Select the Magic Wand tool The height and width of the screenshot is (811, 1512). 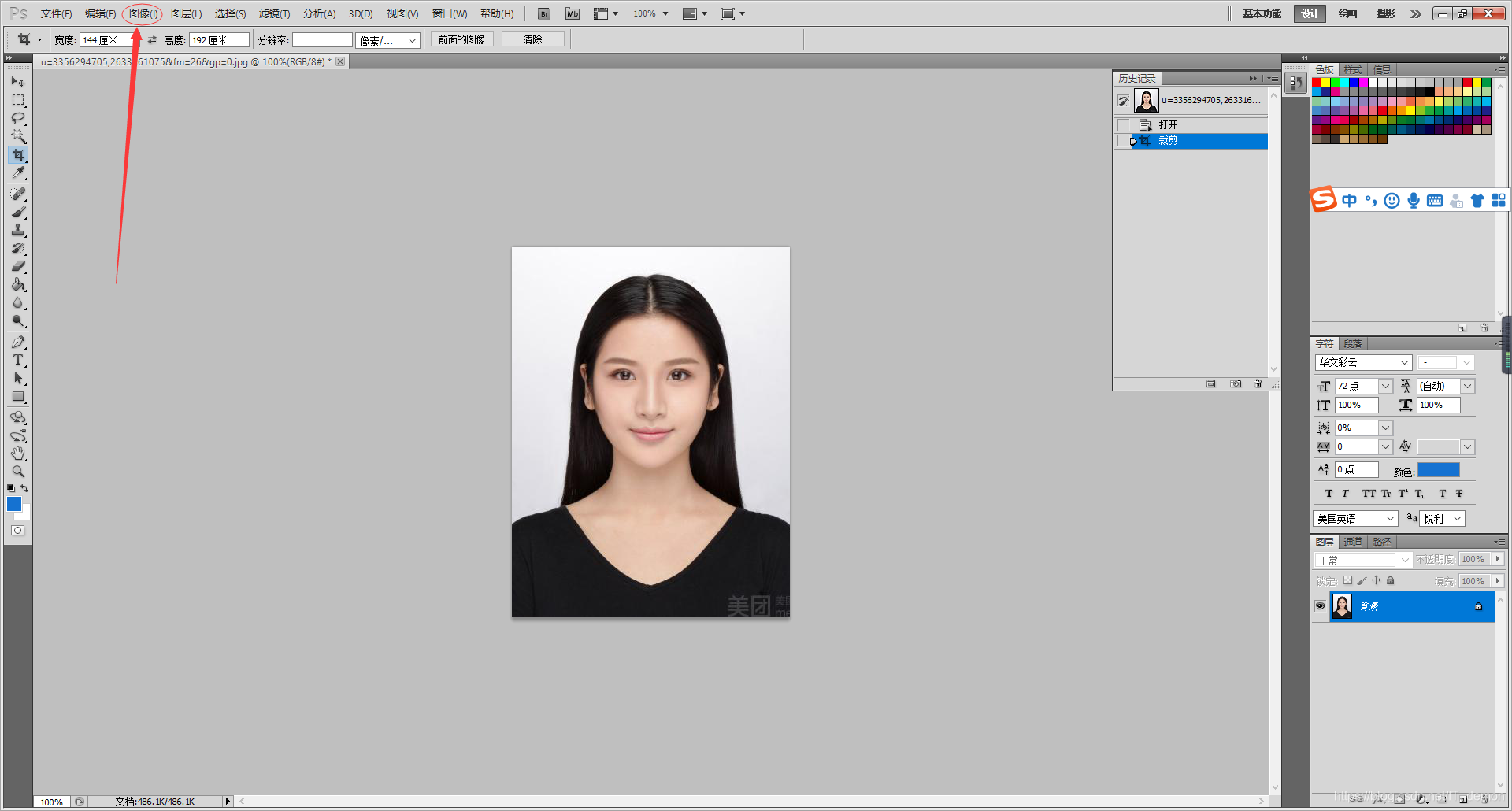point(18,136)
